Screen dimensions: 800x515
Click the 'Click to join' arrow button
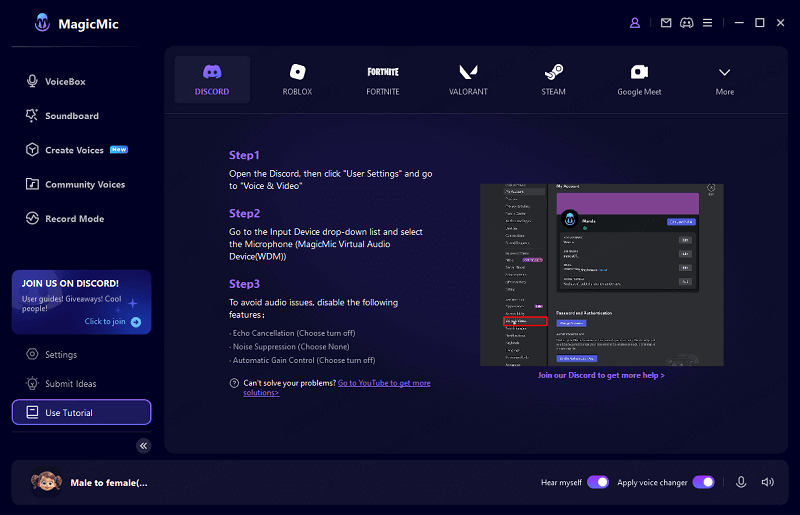tap(136, 322)
